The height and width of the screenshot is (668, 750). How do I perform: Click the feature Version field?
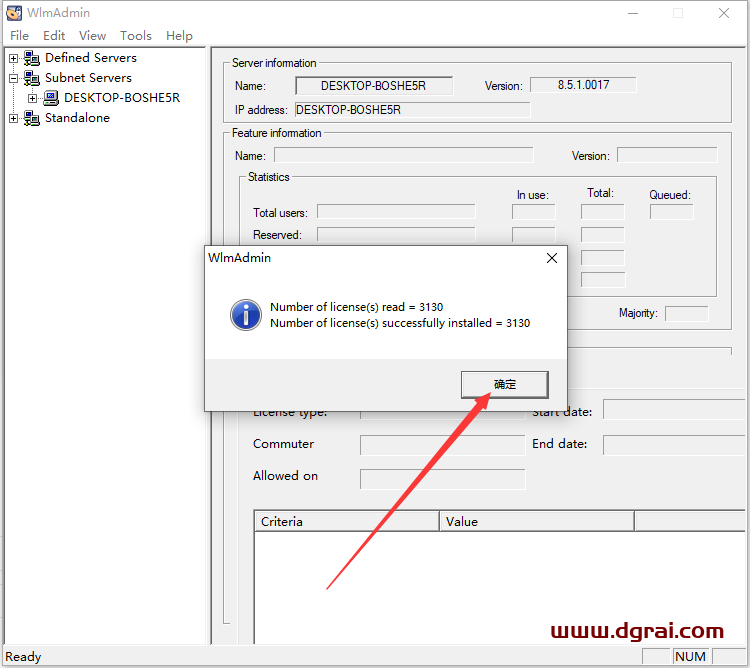click(x=667, y=155)
